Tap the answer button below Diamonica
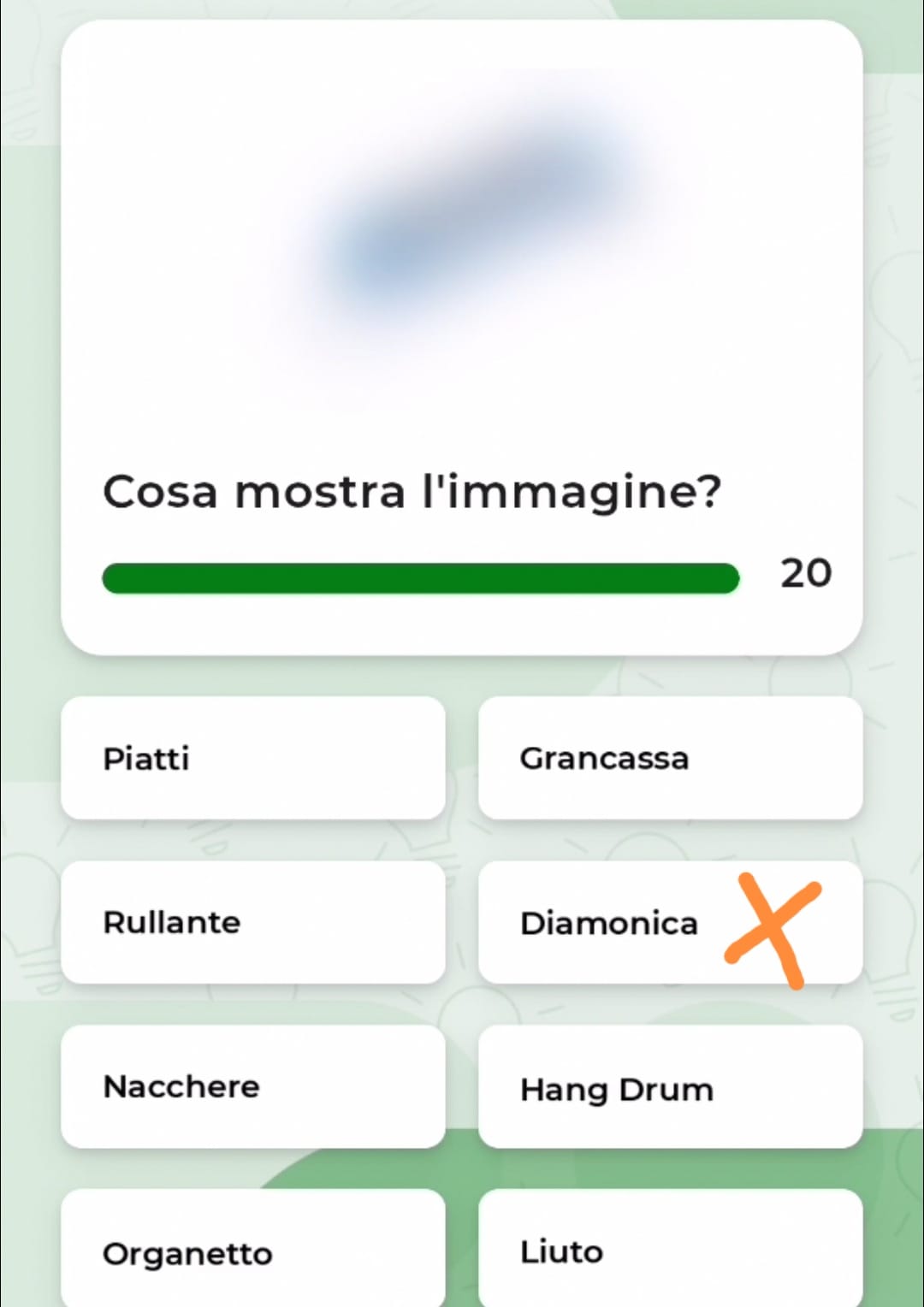Screen dimensions: 924x1307 pos(670,1088)
